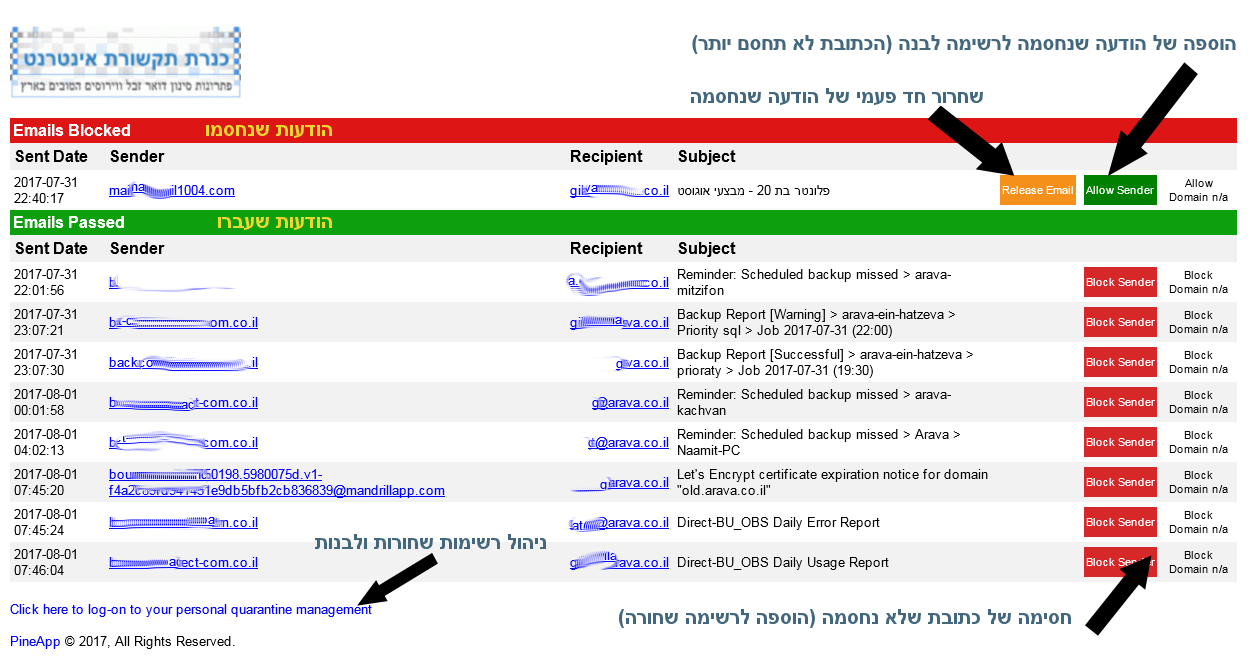
Task: Click Block Domain n/a for Backup Report Successful
Action: [x=1198, y=362]
